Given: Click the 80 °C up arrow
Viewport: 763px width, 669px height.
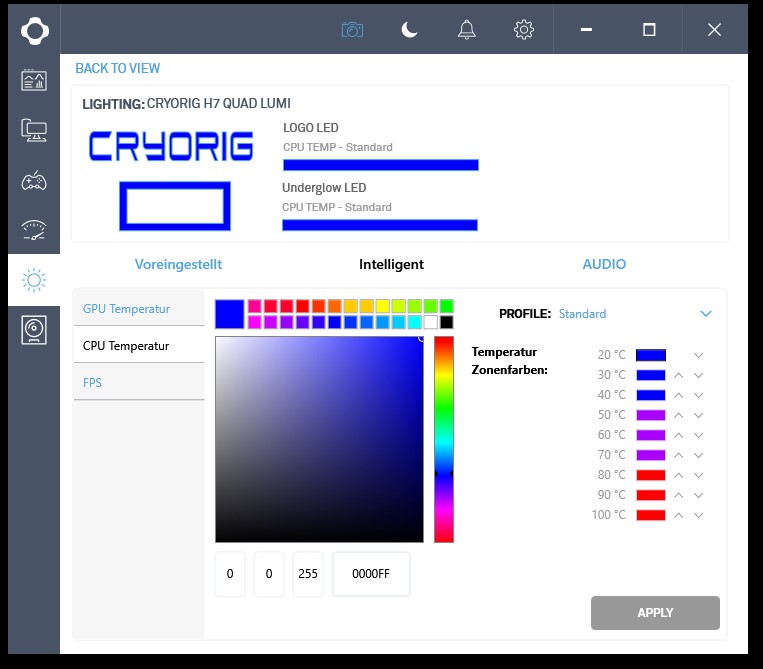Looking at the screenshot, I should pyautogui.click(x=678, y=475).
